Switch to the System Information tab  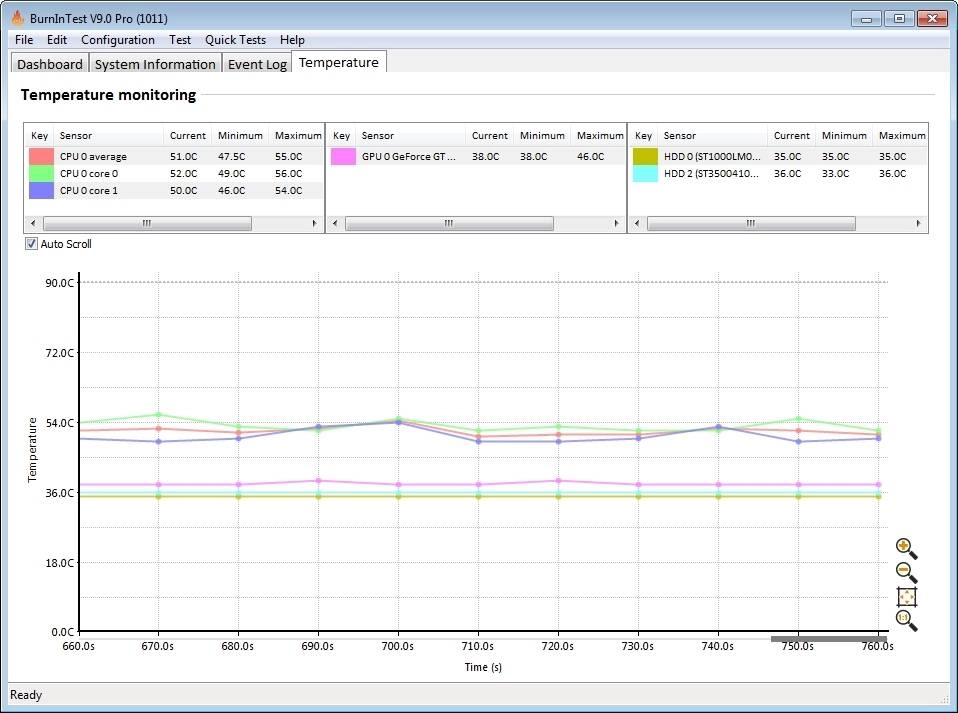point(155,64)
